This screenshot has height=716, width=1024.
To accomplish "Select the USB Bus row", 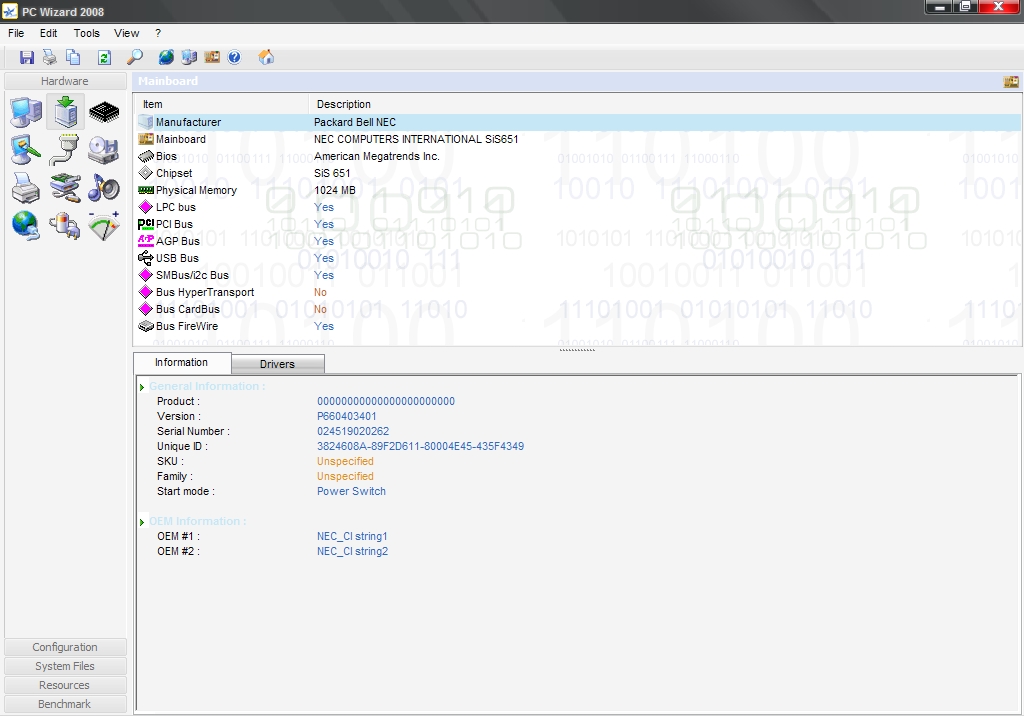I will [579, 258].
